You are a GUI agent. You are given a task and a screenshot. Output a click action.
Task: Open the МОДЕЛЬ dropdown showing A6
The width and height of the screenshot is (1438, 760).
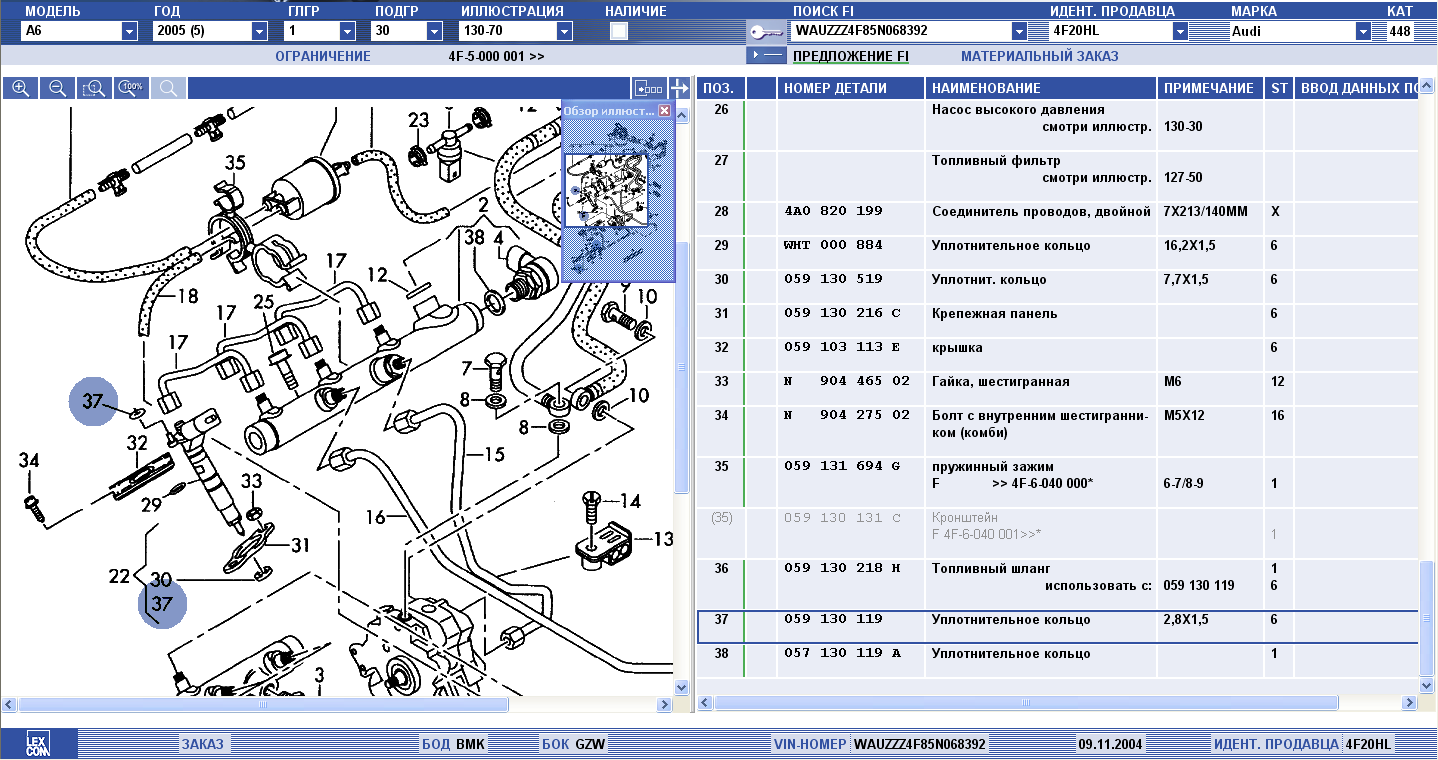129,31
